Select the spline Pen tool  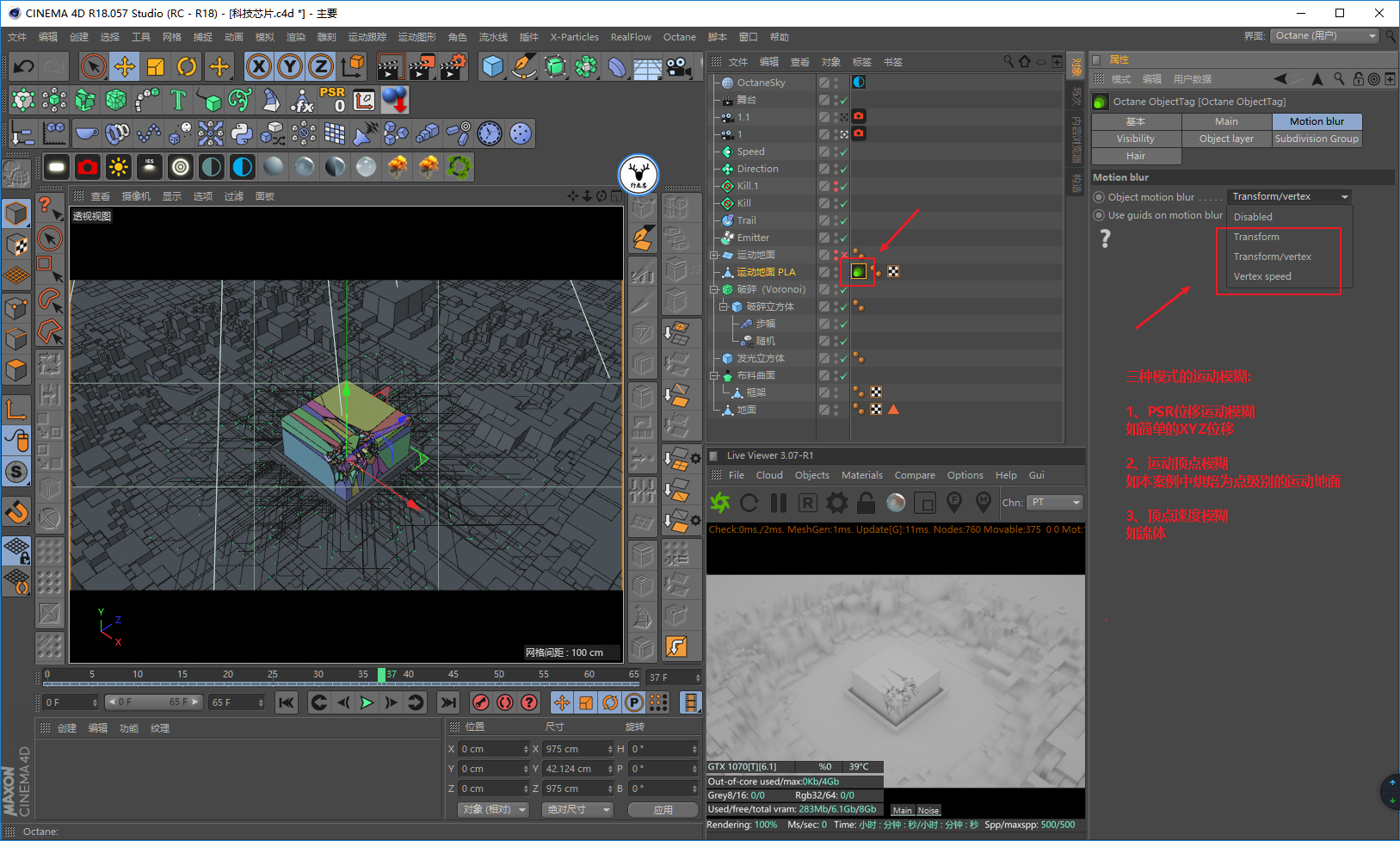[x=524, y=66]
